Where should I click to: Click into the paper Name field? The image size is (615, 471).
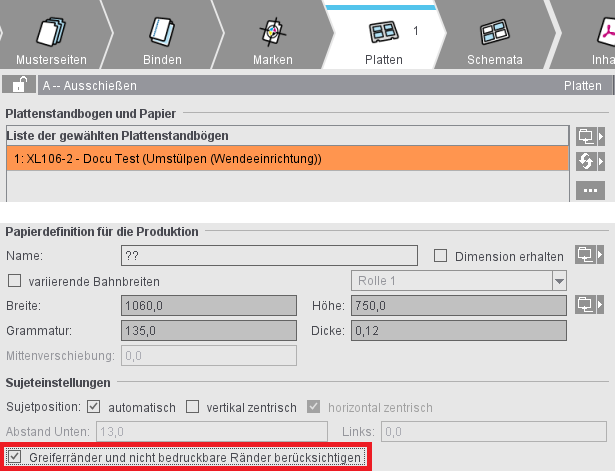(x=269, y=256)
